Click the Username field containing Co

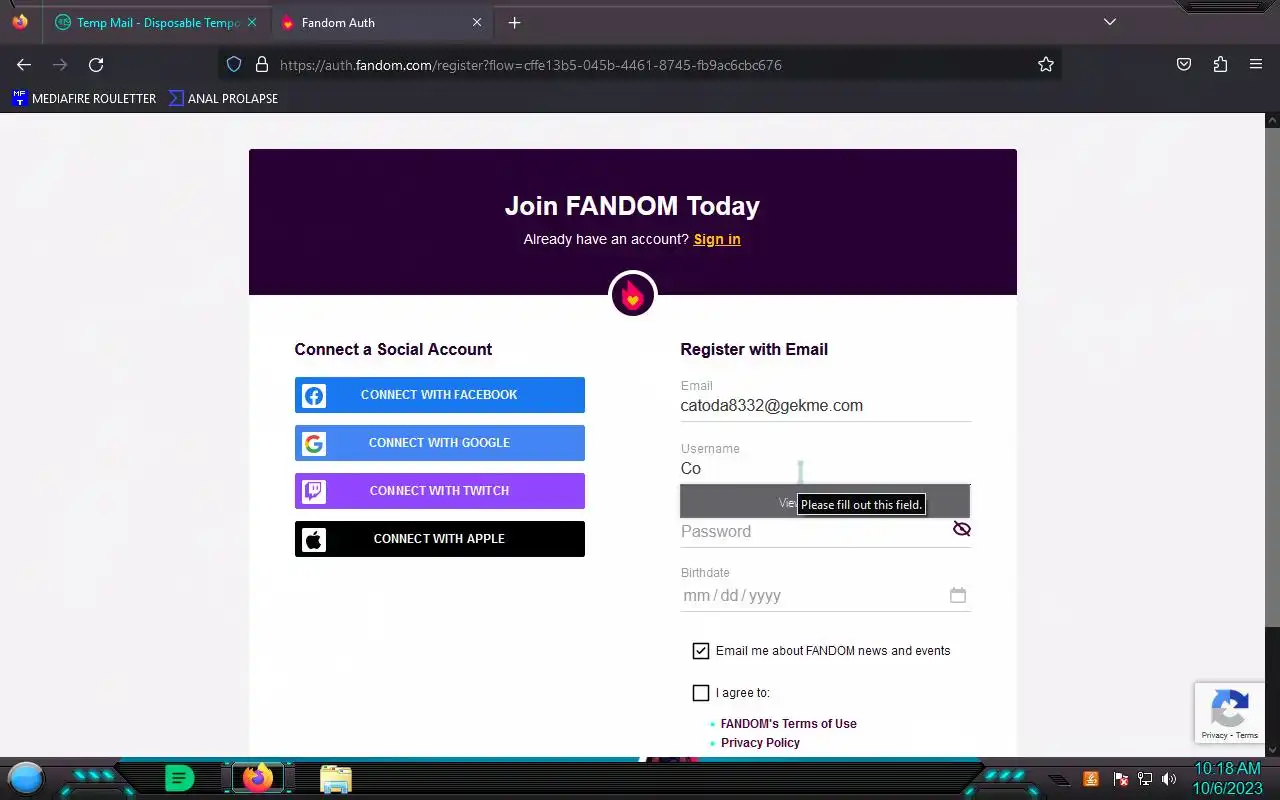tap(825, 469)
